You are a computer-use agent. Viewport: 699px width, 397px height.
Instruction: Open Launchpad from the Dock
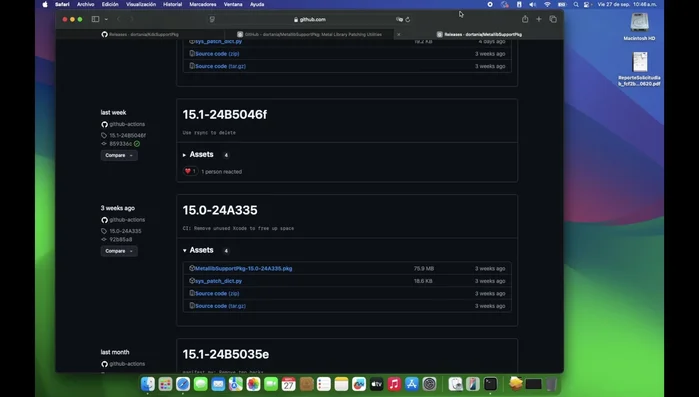pyautogui.click(x=165, y=384)
